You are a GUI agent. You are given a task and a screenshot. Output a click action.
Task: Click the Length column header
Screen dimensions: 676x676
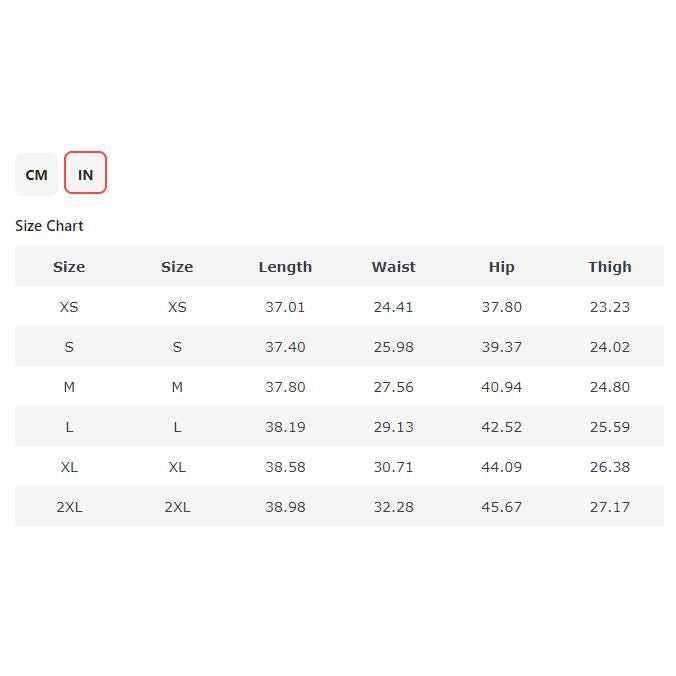[285, 267]
